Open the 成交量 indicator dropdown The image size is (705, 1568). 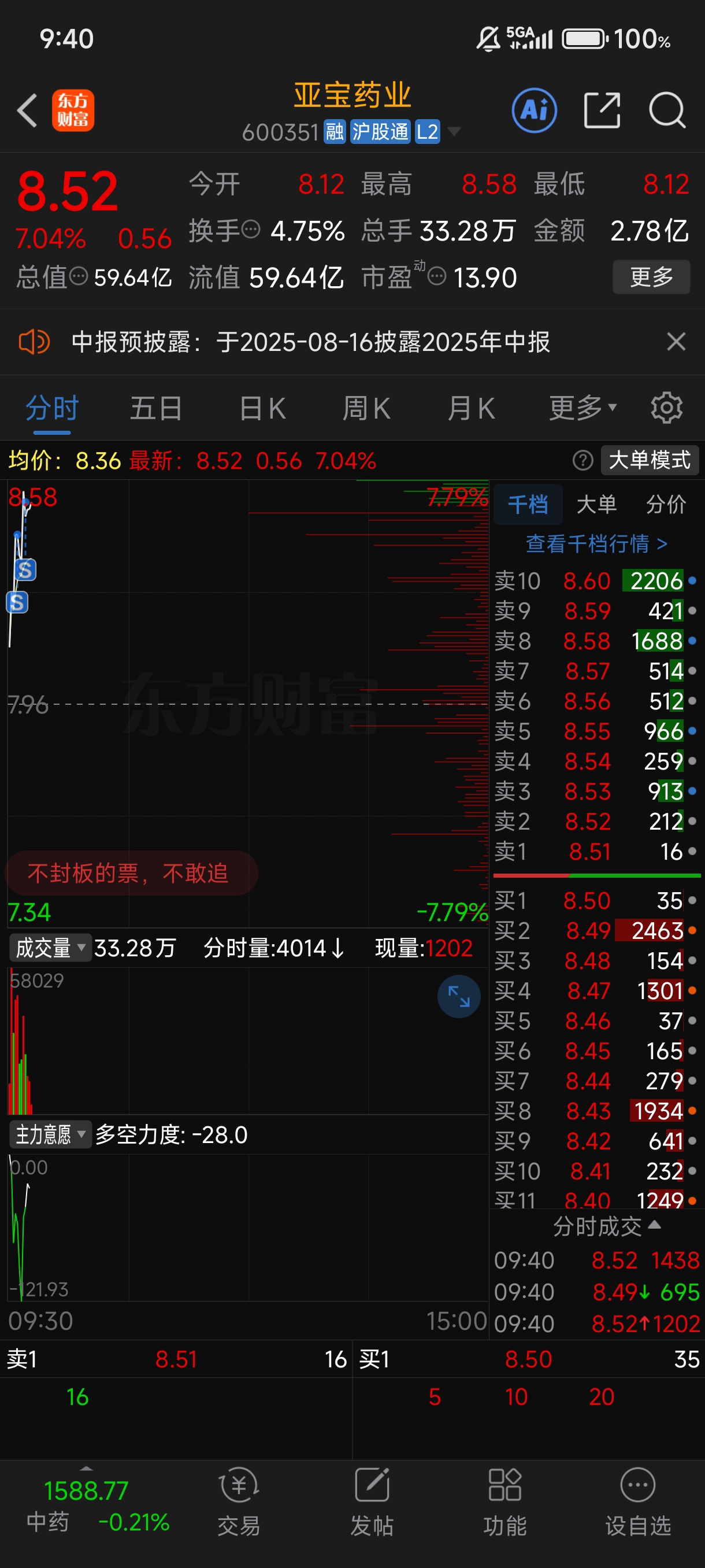click(x=50, y=948)
